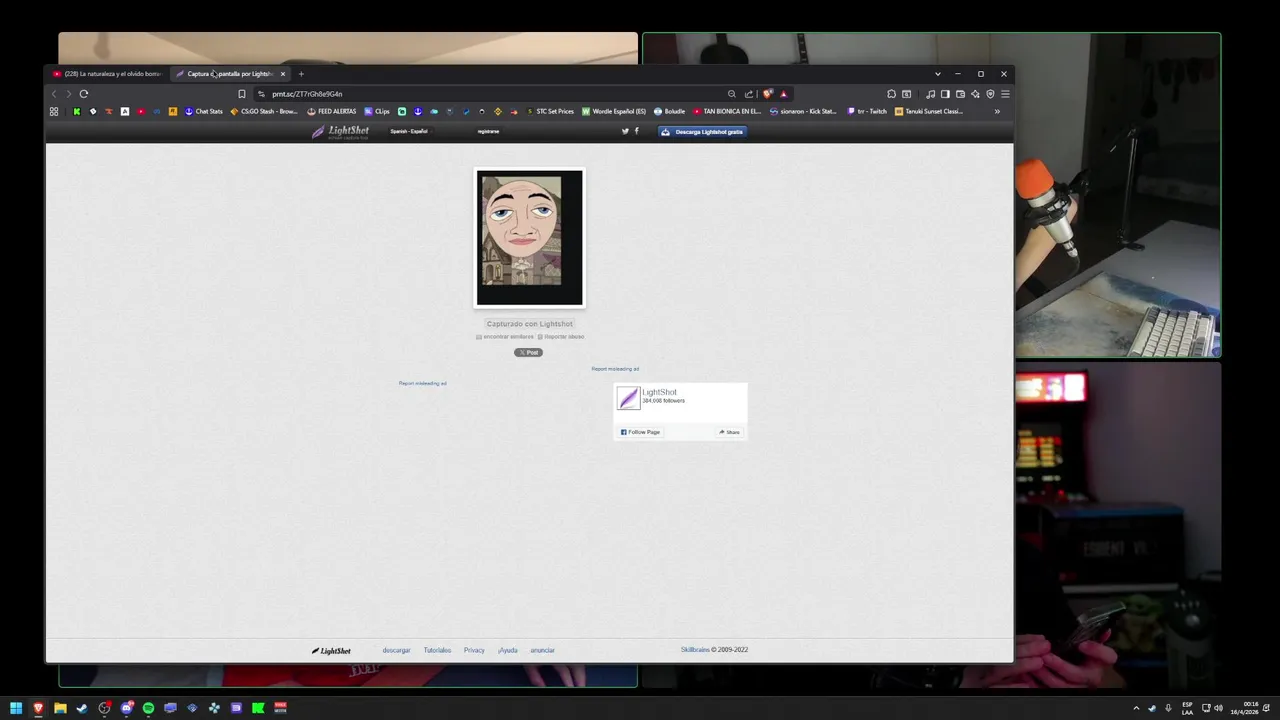Click the registrarse link in the header
1280x720 pixels.
point(488,131)
